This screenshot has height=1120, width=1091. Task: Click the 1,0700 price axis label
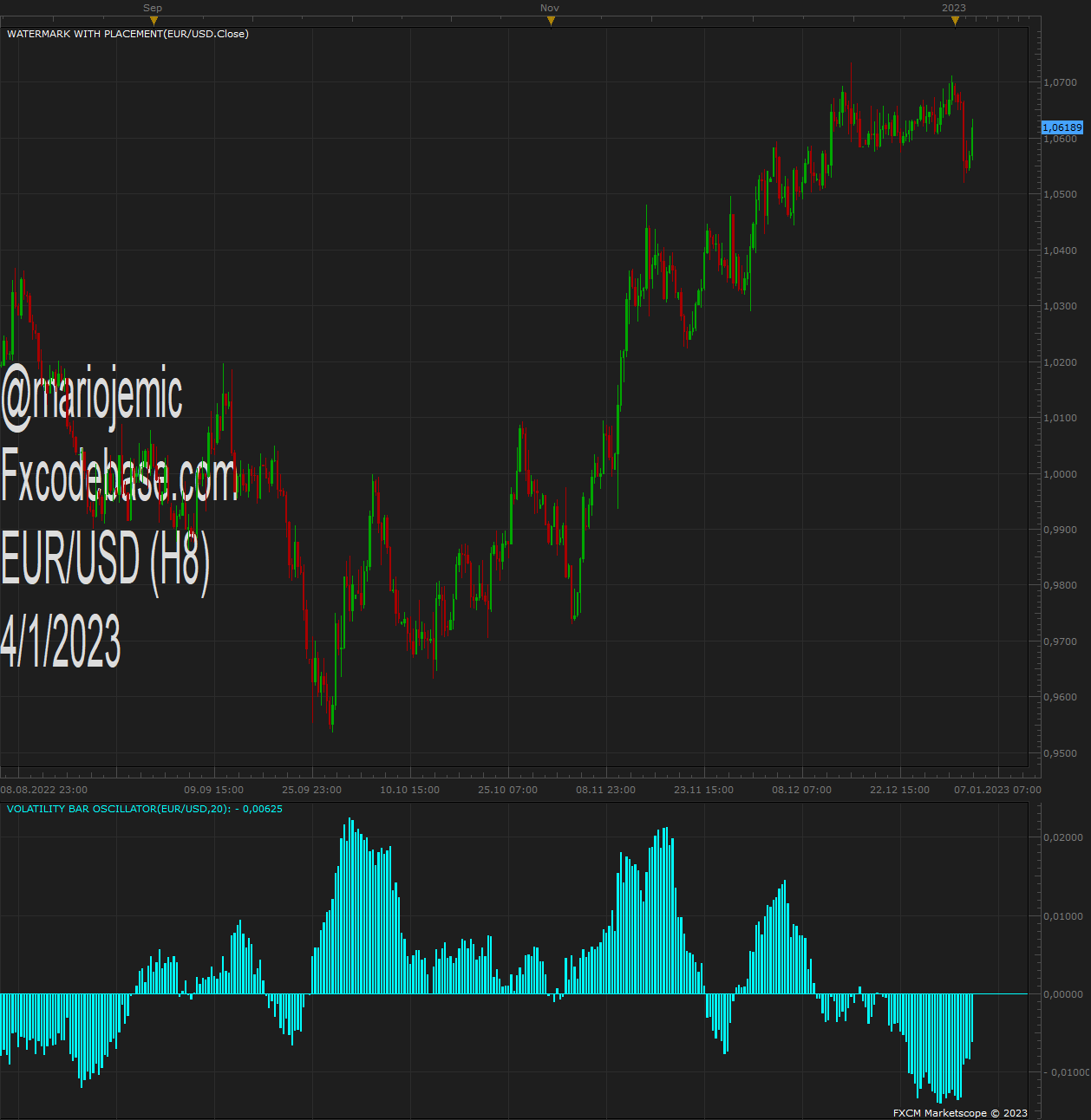tap(1060, 82)
